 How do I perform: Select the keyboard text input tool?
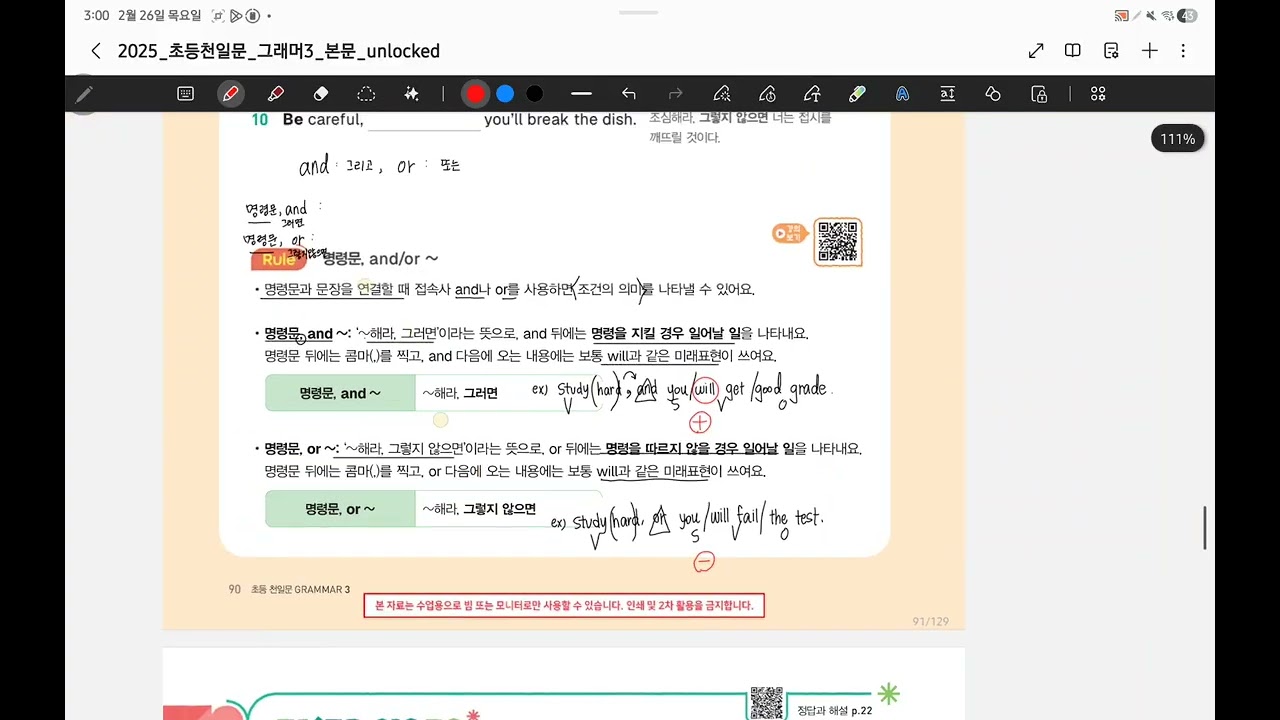tap(185, 93)
